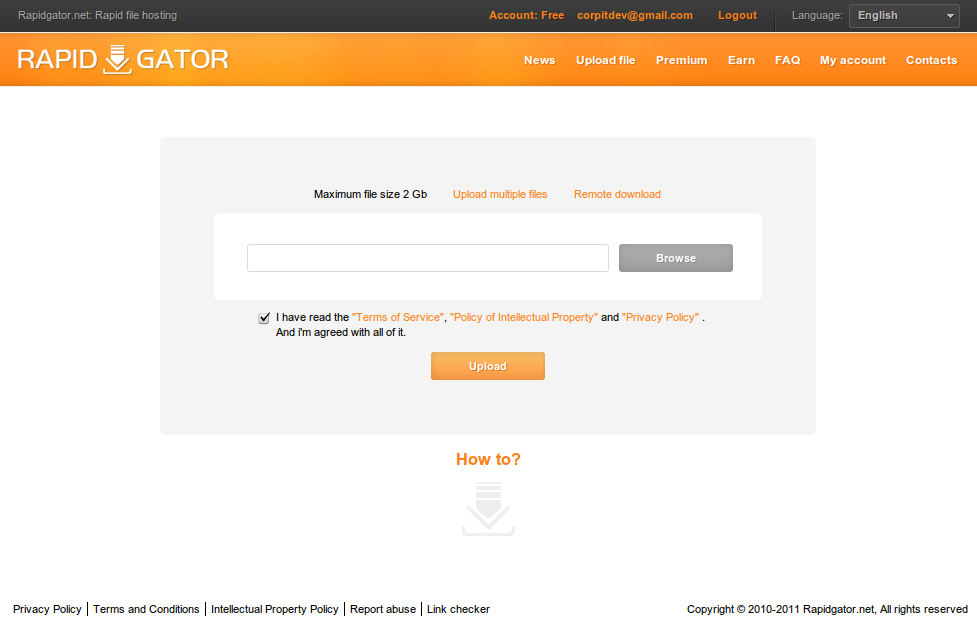Click the How to? heading
The width and height of the screenshot is (977, 627).
pyautogui.click(x=488, y=459)
